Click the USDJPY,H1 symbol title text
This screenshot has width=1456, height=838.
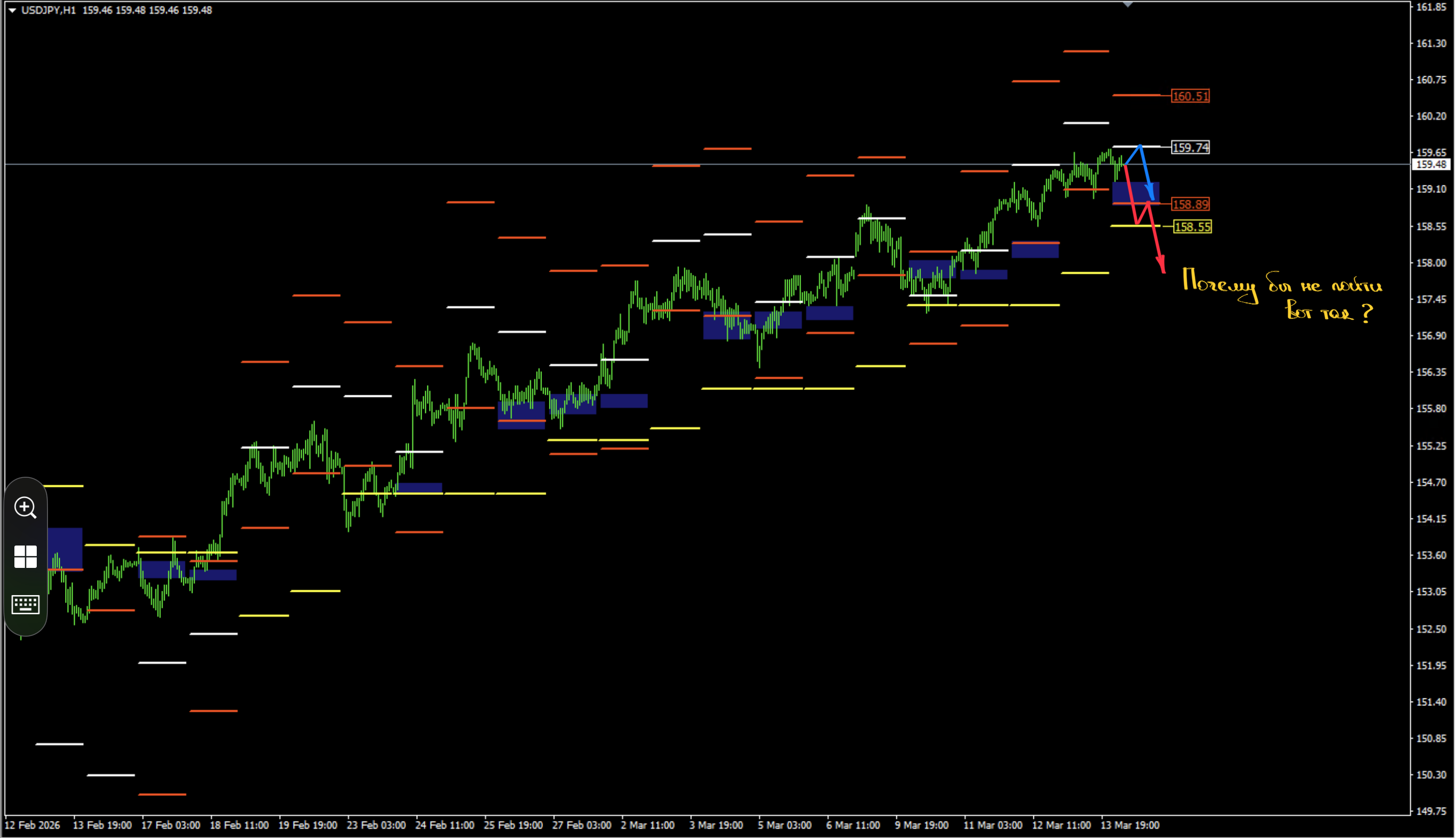click(x=48, y=10)
